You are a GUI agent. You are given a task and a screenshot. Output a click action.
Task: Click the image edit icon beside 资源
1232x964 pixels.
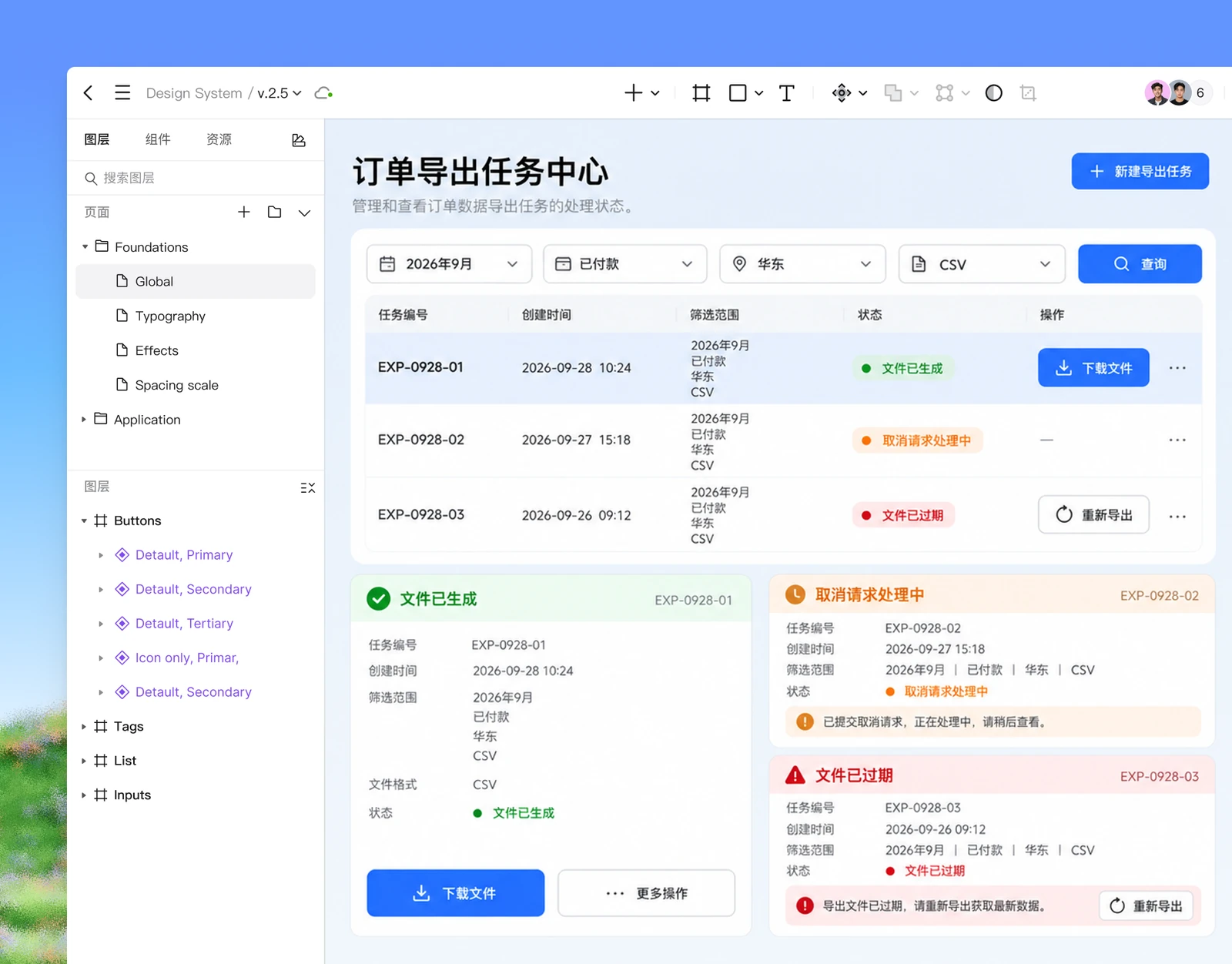pos(299,139)
